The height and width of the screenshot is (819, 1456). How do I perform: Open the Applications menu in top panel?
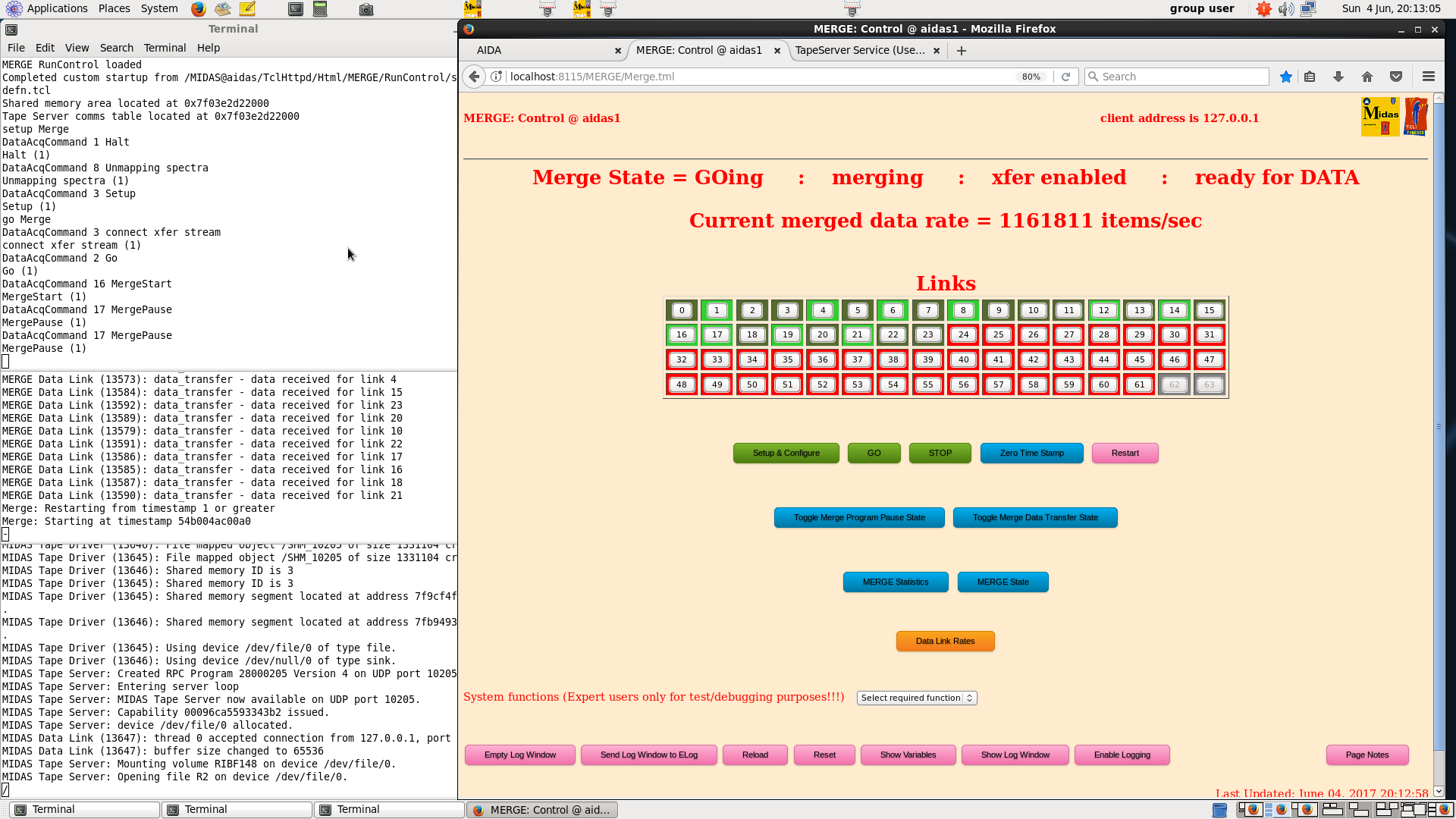[57, 8]
